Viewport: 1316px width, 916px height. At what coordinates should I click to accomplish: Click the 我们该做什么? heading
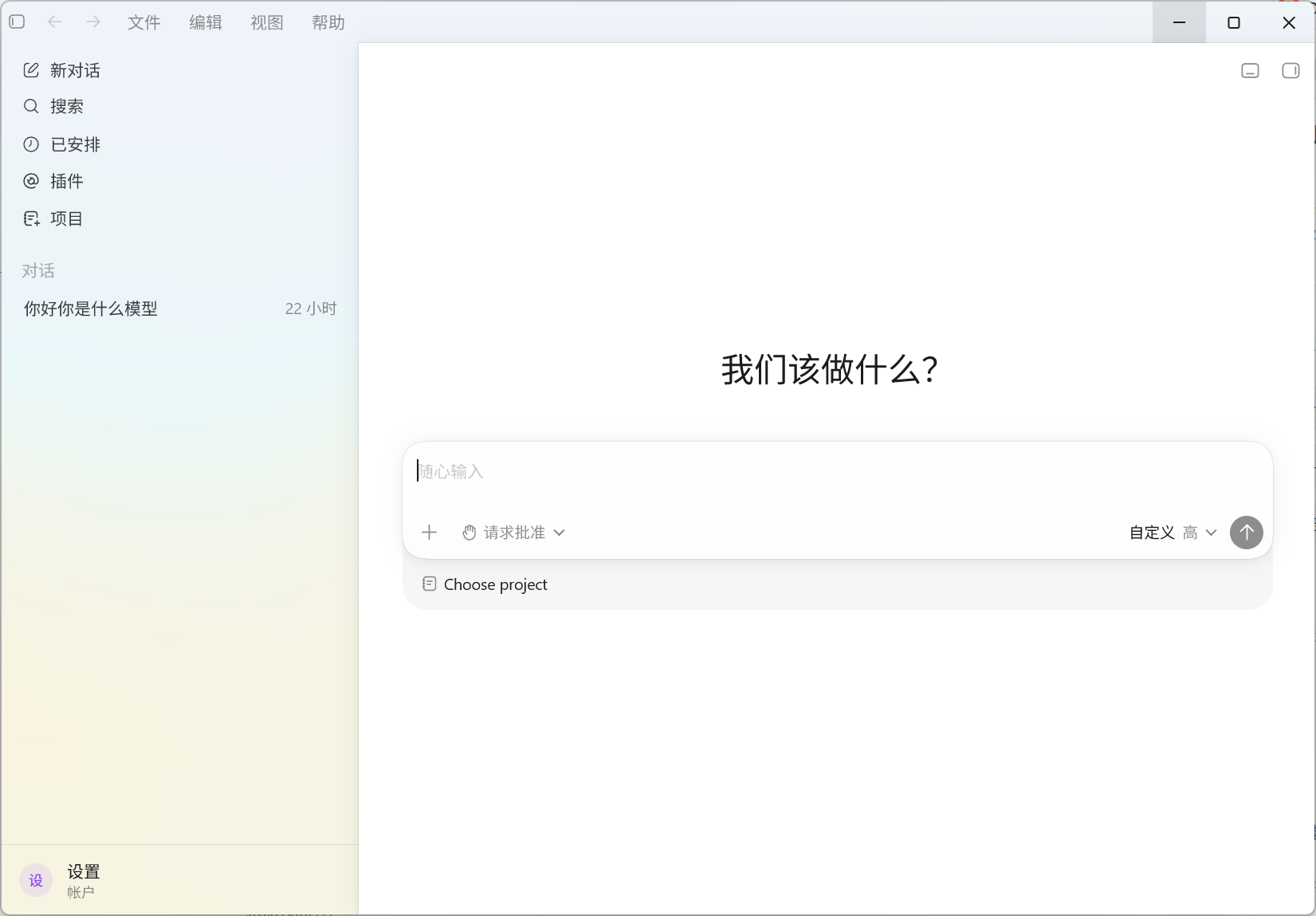pyautogui.click(x=830, y=370)
